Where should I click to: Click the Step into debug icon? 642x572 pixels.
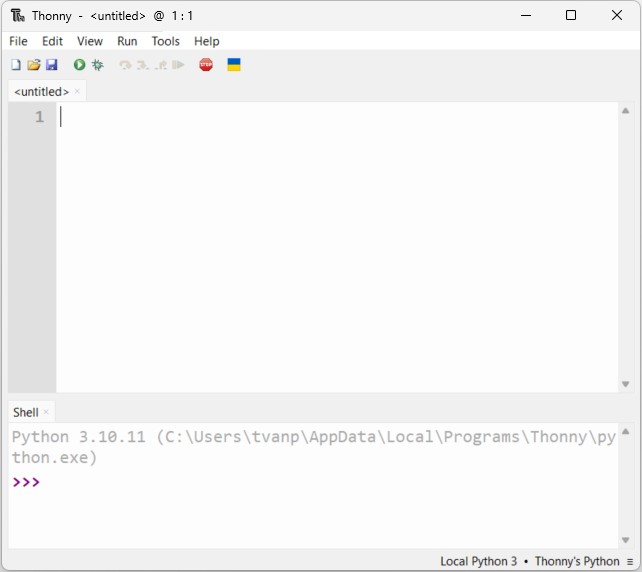pos(143,65)
